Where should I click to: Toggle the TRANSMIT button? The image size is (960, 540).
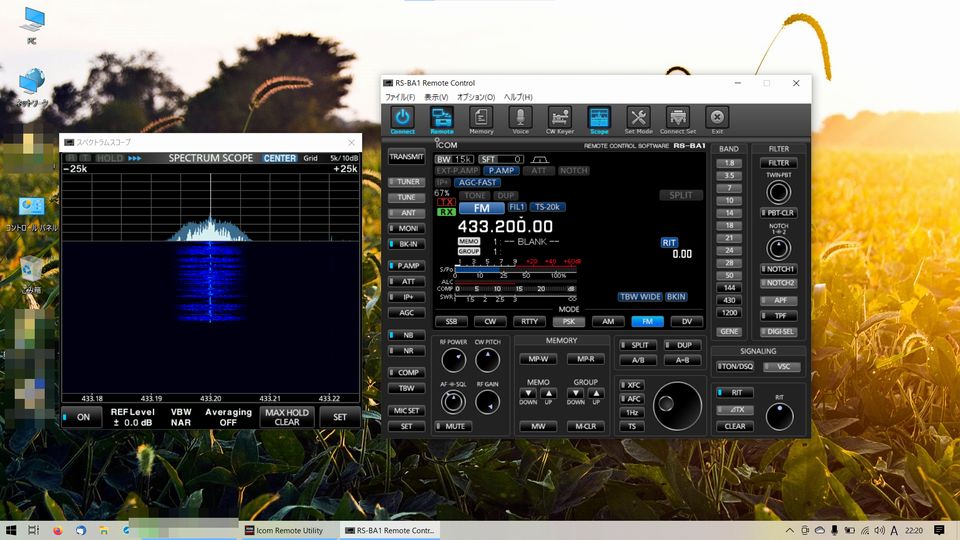(x=407, y=157)
